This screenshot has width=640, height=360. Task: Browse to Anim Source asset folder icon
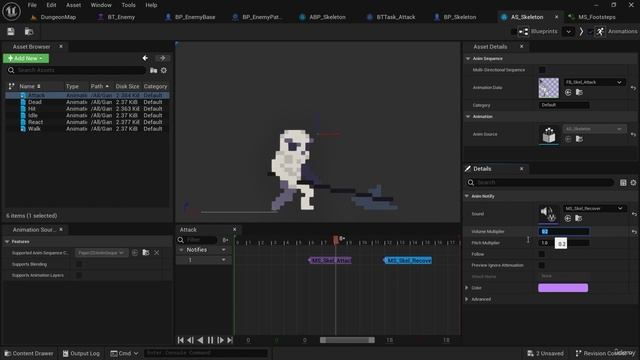pyautogui.click(x=579, y=139)
